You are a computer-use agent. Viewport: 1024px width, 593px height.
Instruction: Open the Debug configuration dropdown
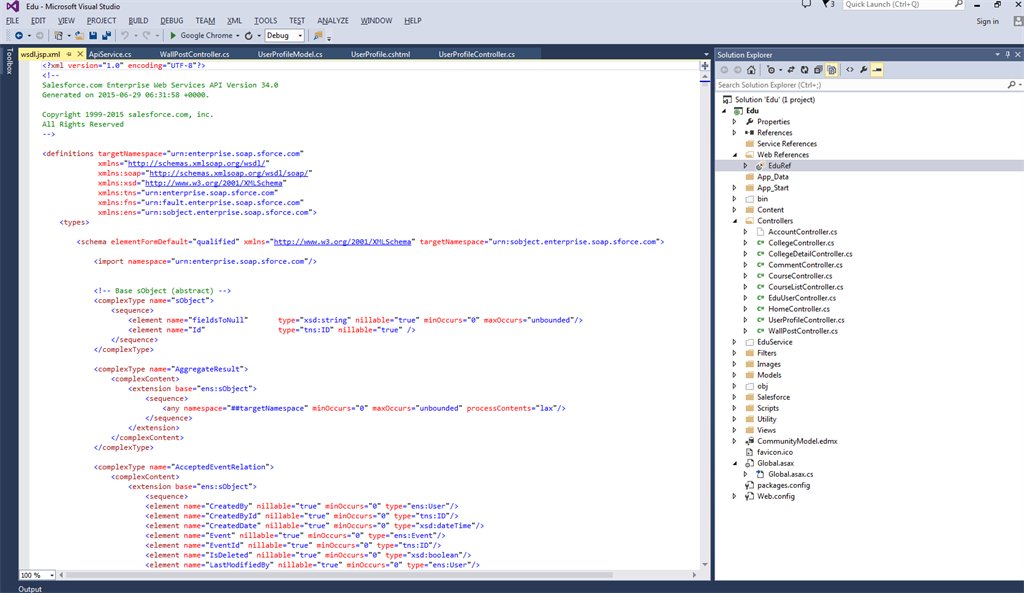pos(285,36)
